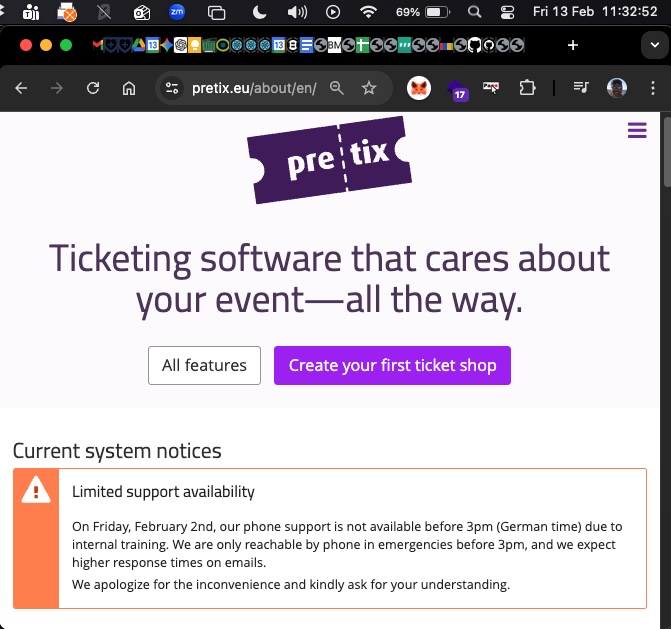671x629 pixels.
Task: Open the Chrome extensions puzzle icon
Action: click(527, 88)
